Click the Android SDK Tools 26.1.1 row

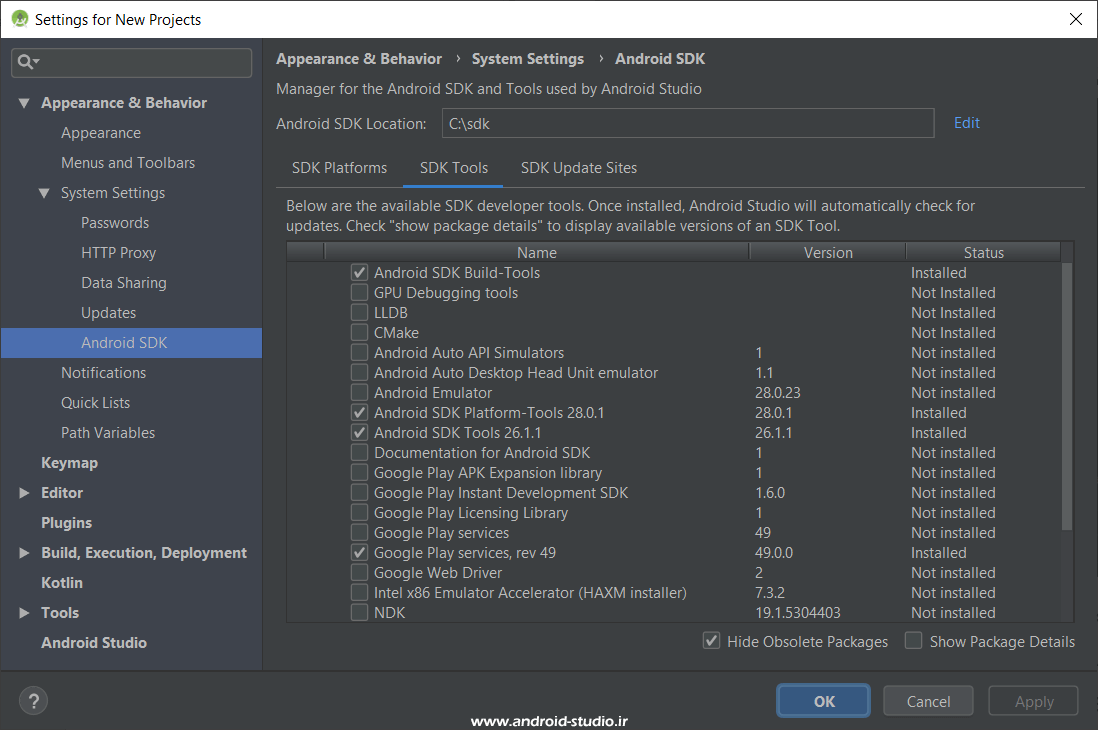click(x=674, y=433)
